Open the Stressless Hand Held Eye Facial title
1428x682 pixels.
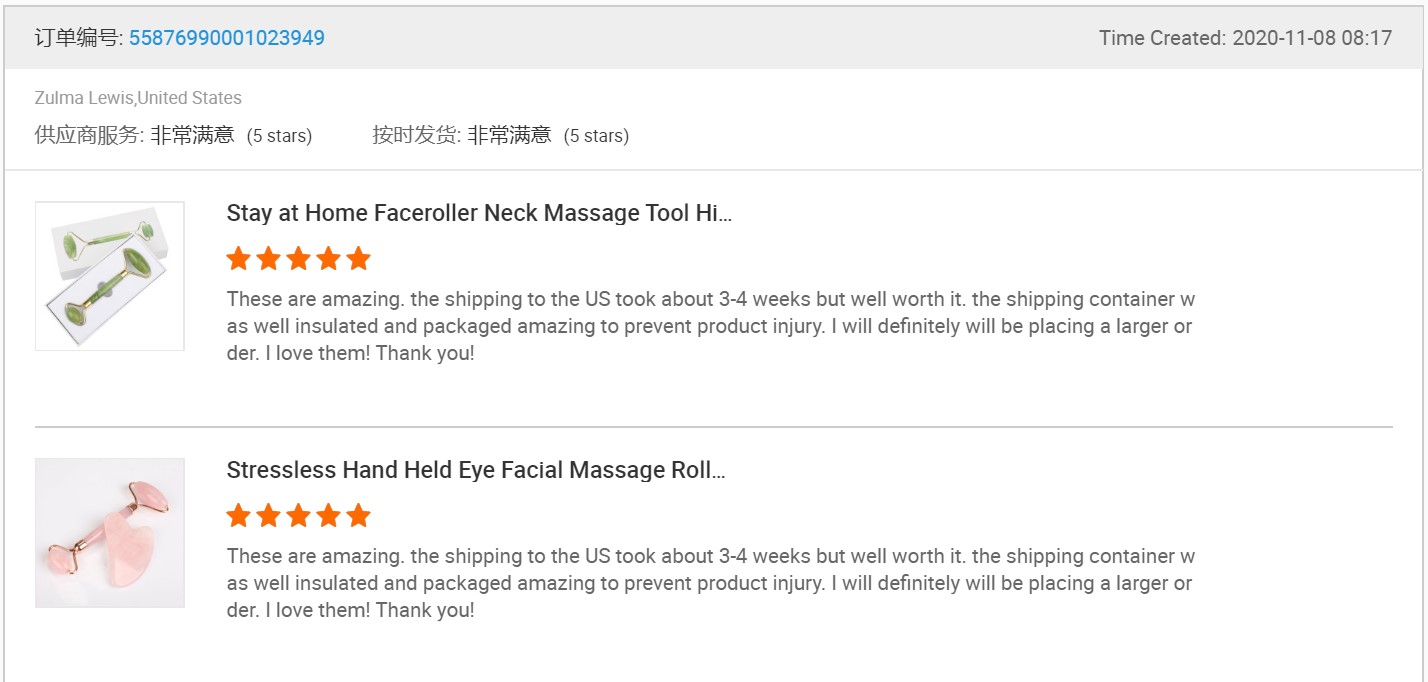pyautogui.click(x=476, y=470)
